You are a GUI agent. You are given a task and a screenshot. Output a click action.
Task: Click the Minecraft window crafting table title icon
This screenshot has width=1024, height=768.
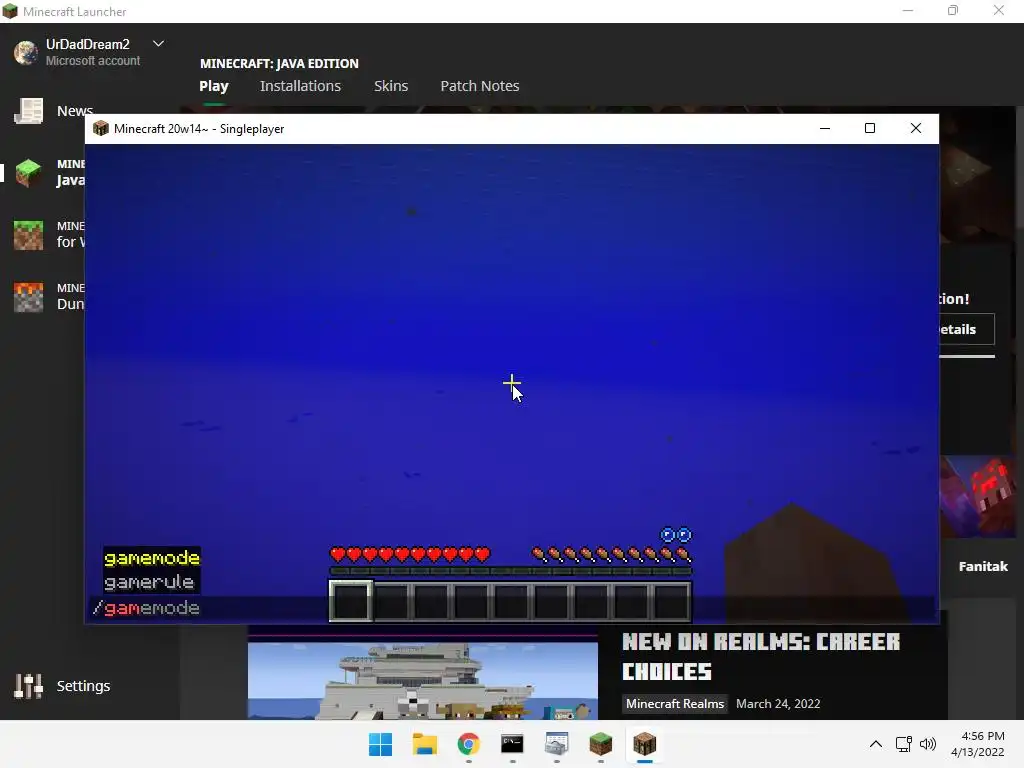101,129
